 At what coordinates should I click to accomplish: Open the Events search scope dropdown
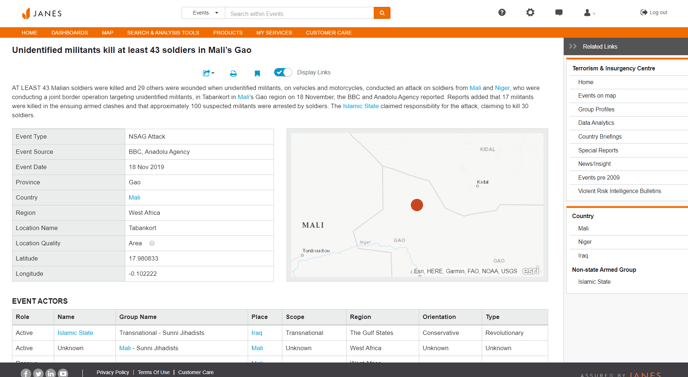pos(203,13)
